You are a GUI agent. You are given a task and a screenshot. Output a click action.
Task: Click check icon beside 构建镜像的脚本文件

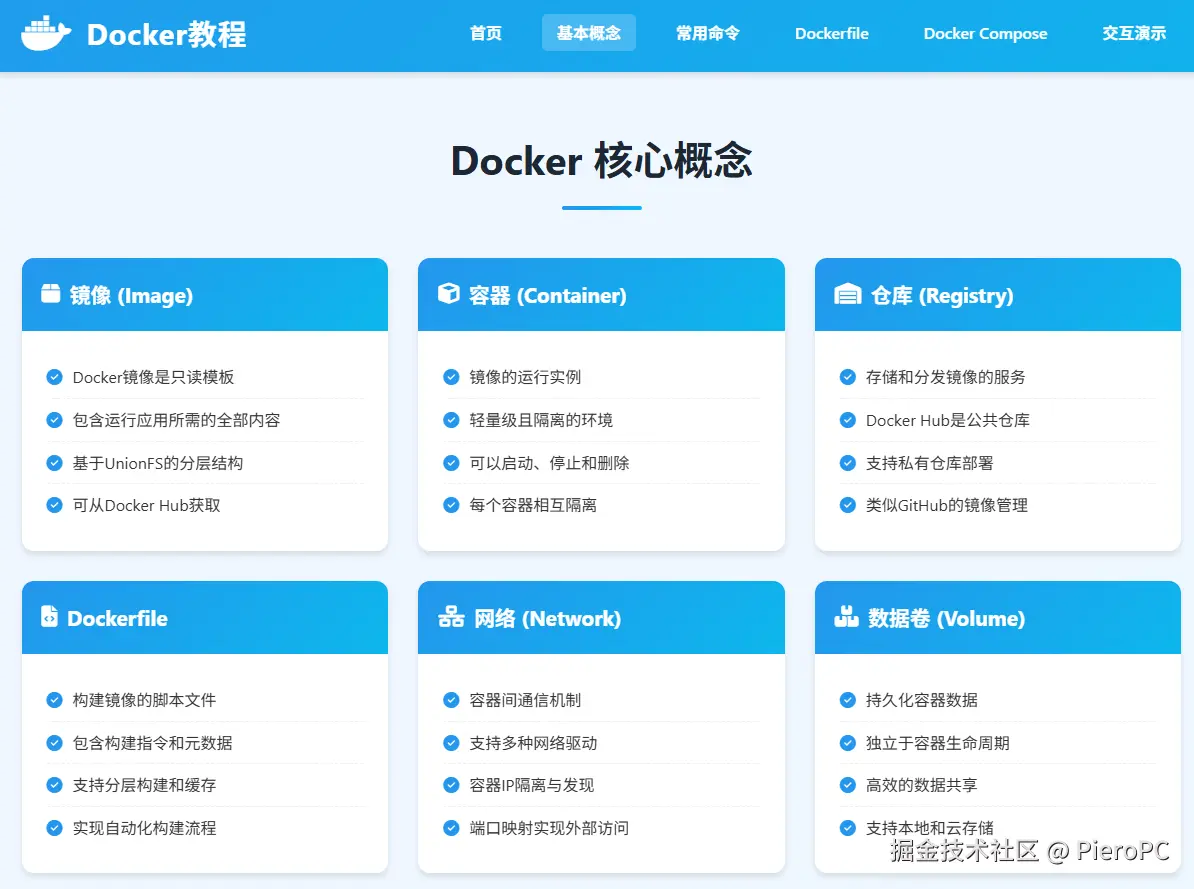[54, 700]
